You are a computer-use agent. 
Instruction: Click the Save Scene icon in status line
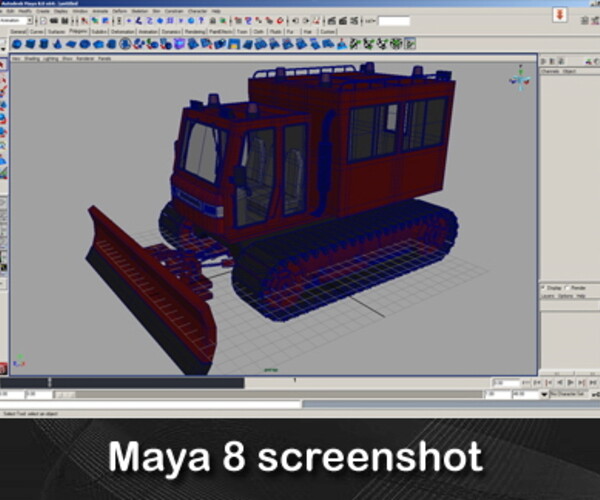tap(65, 21)
